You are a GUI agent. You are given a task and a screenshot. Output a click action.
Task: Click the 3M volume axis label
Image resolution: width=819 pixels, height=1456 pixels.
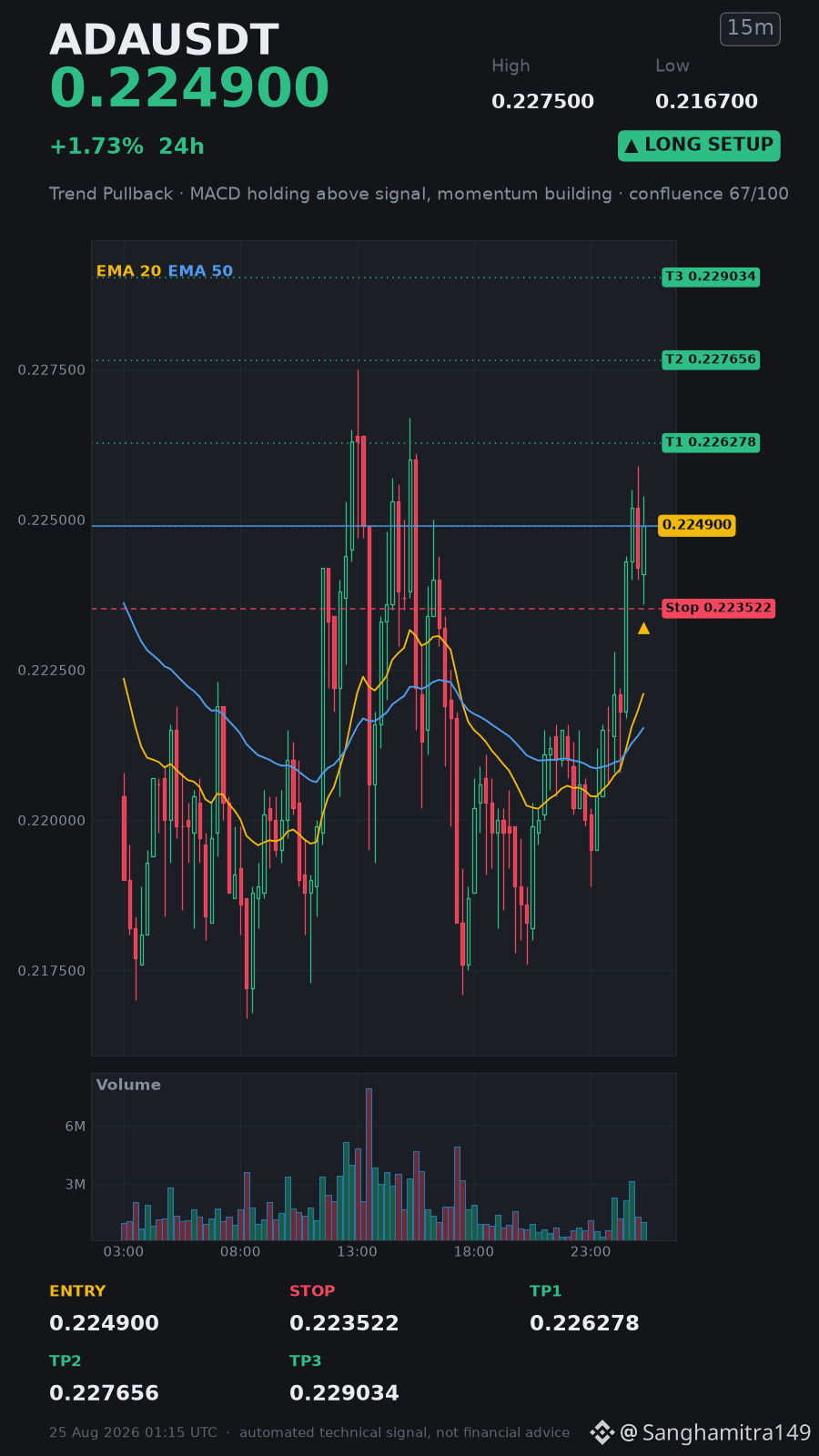pyautogui.click(x=76, y=1185)
